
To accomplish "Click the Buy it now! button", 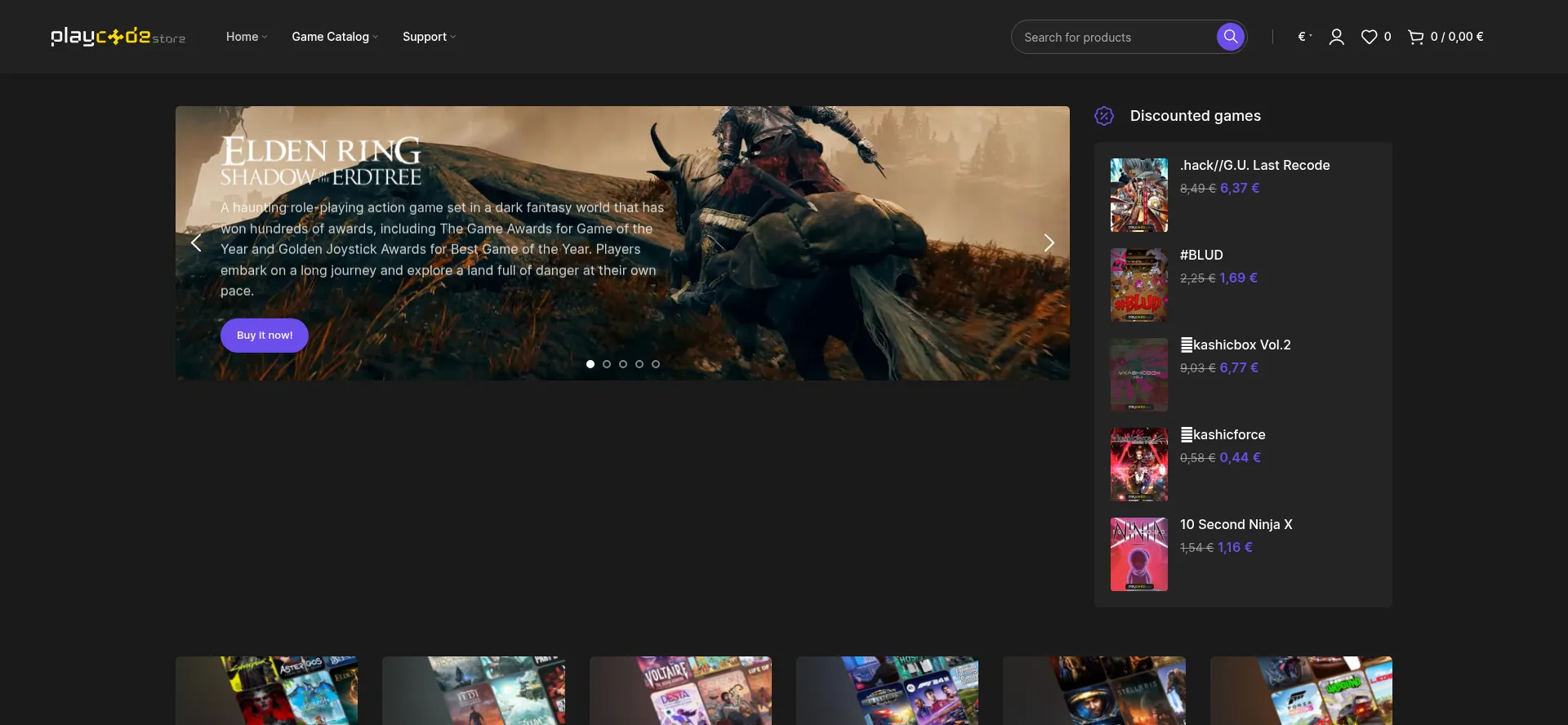I will click(x=265, y=336).
